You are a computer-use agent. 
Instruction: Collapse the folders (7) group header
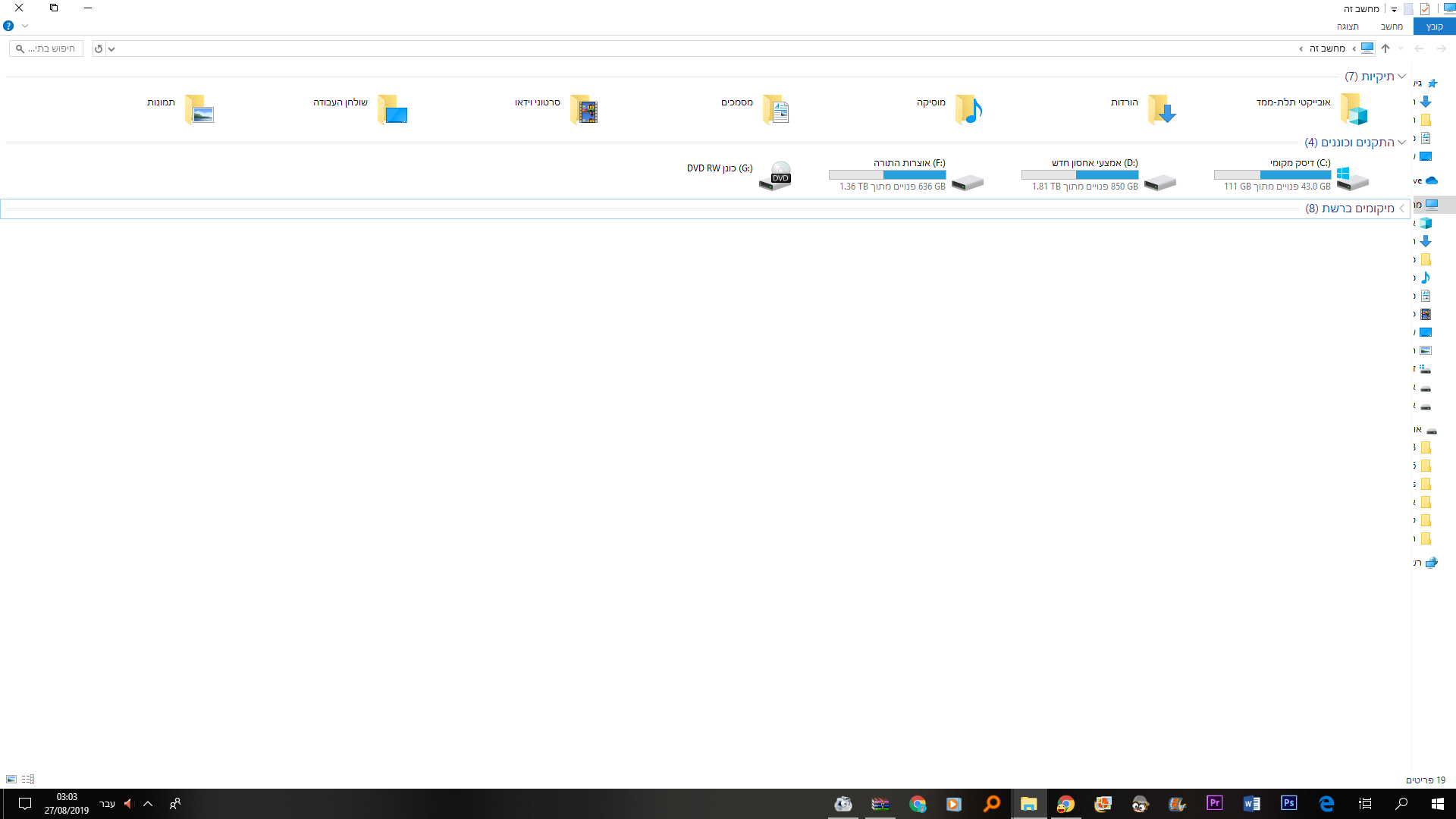(1401, 77)
